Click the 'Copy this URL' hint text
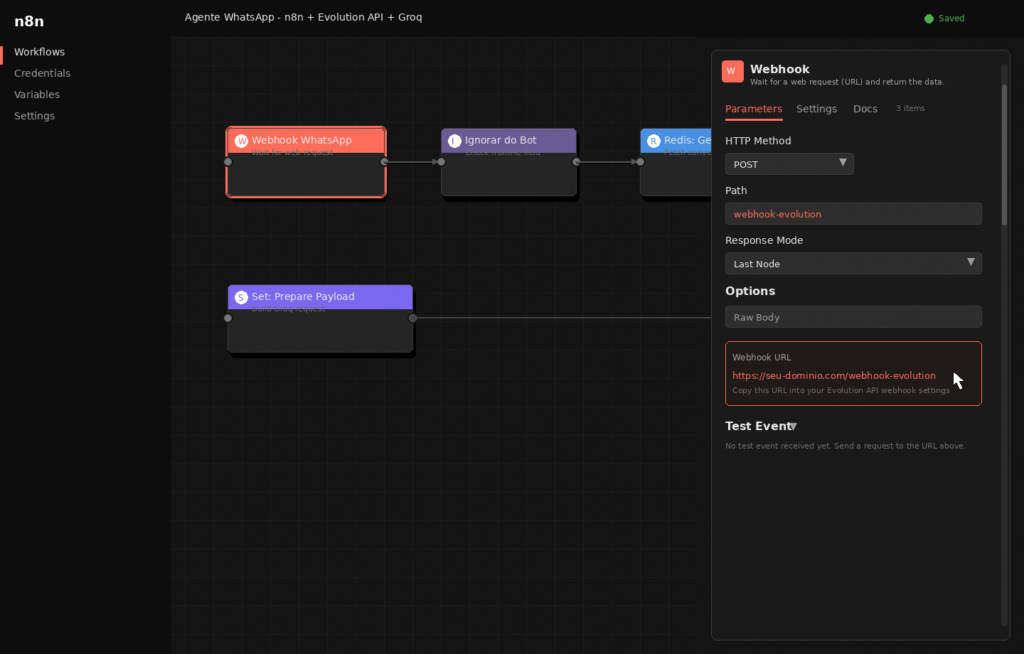This screenshot has height=654, width=1024. coord(840,391)
